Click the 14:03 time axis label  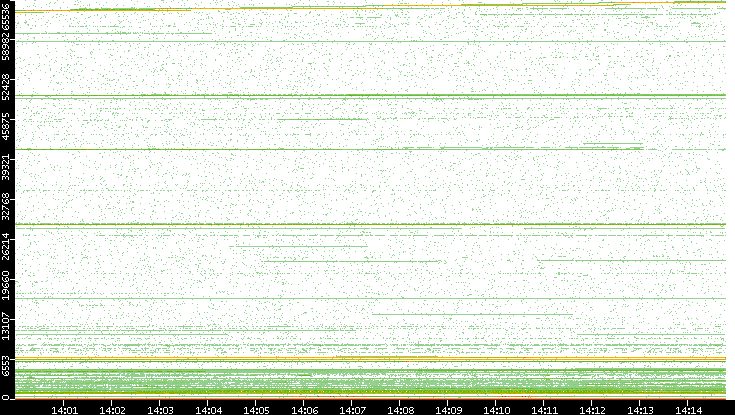[x=160, y=410]
